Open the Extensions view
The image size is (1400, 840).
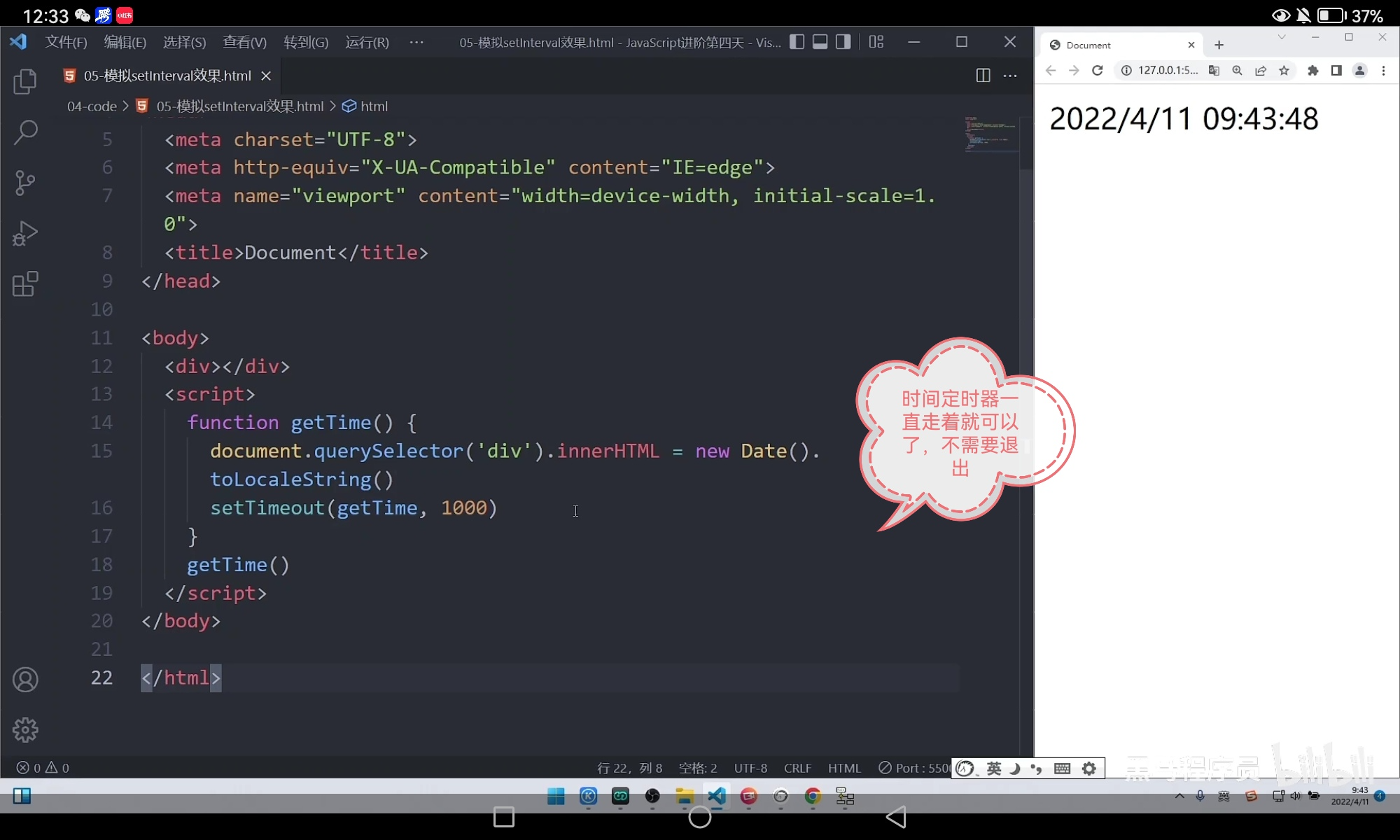[25, 284]
